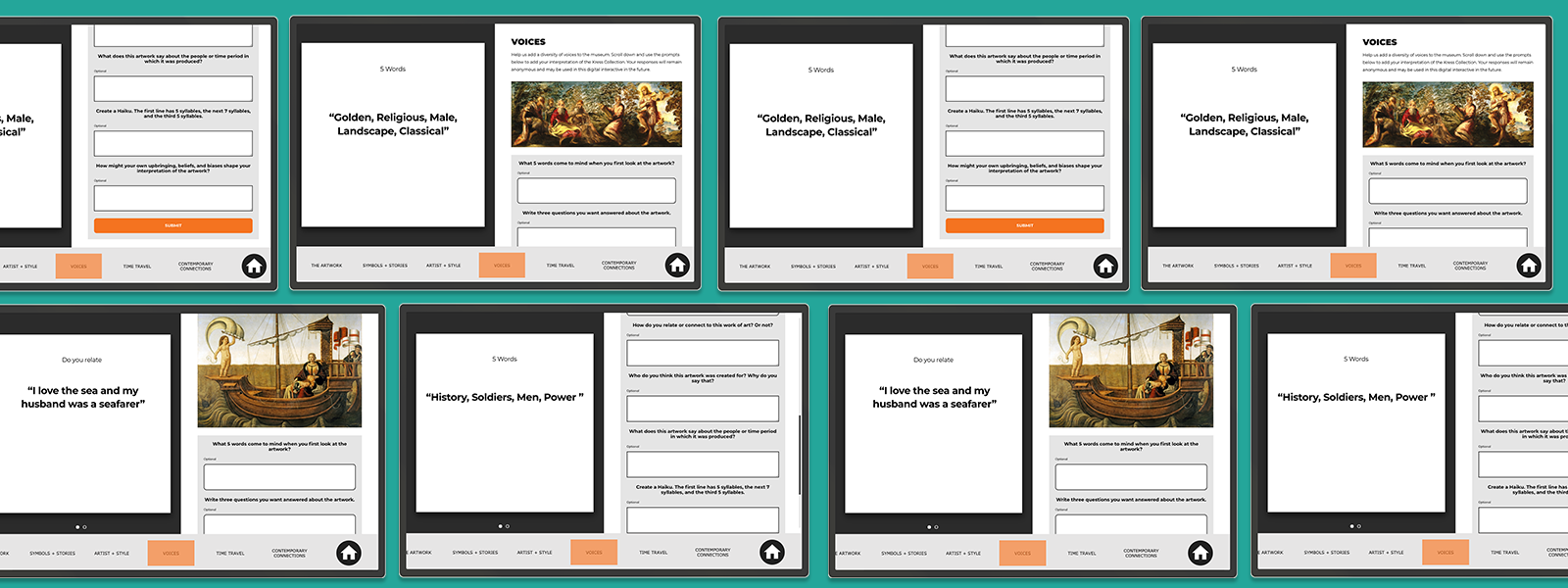This screenshot has height=588, width=1568.
Task: Open CONTEMPORARY CONNECTIONS on History screen with scrollbar
Action: 712,553
